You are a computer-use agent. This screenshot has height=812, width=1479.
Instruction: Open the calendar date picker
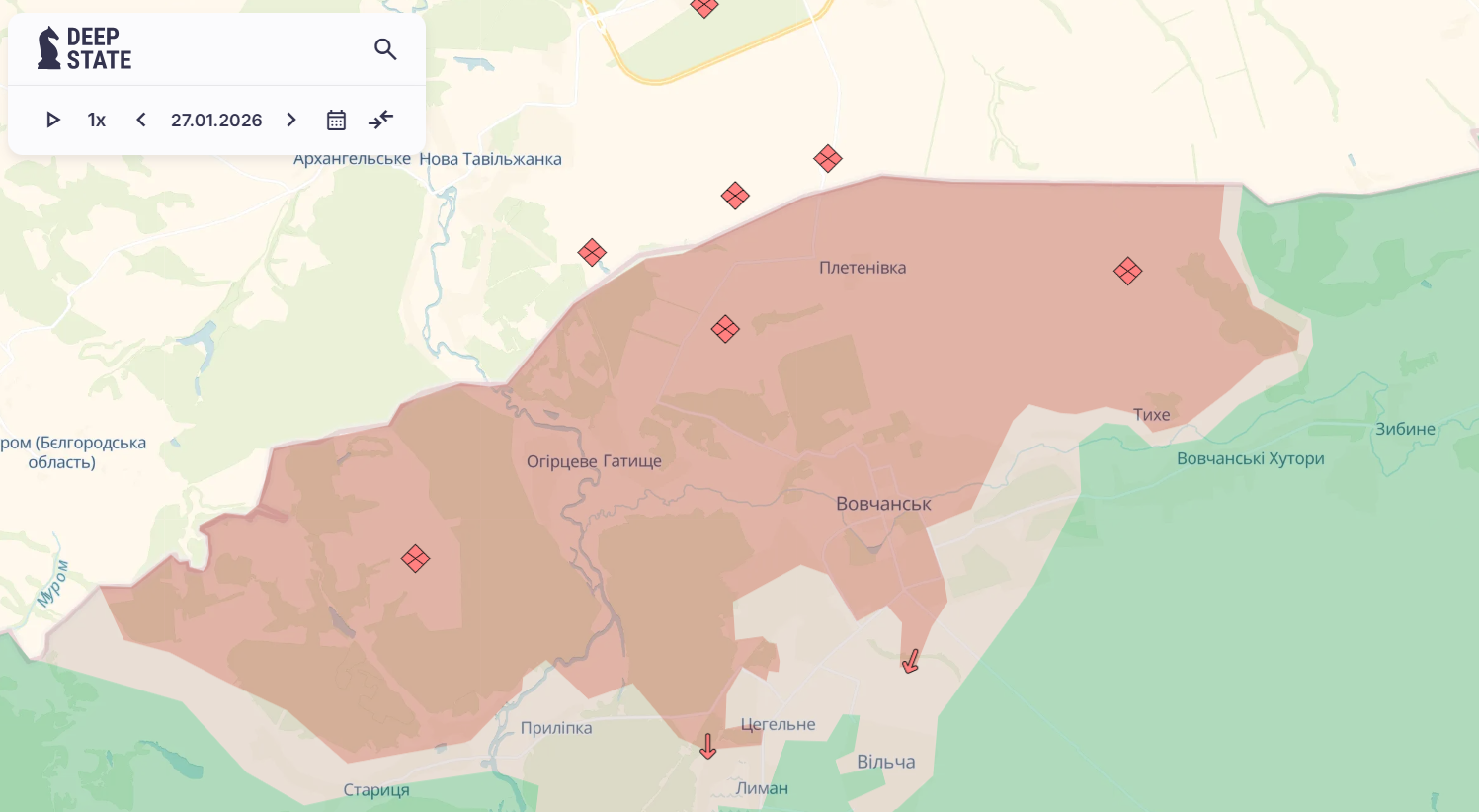[x=336, y=120]
